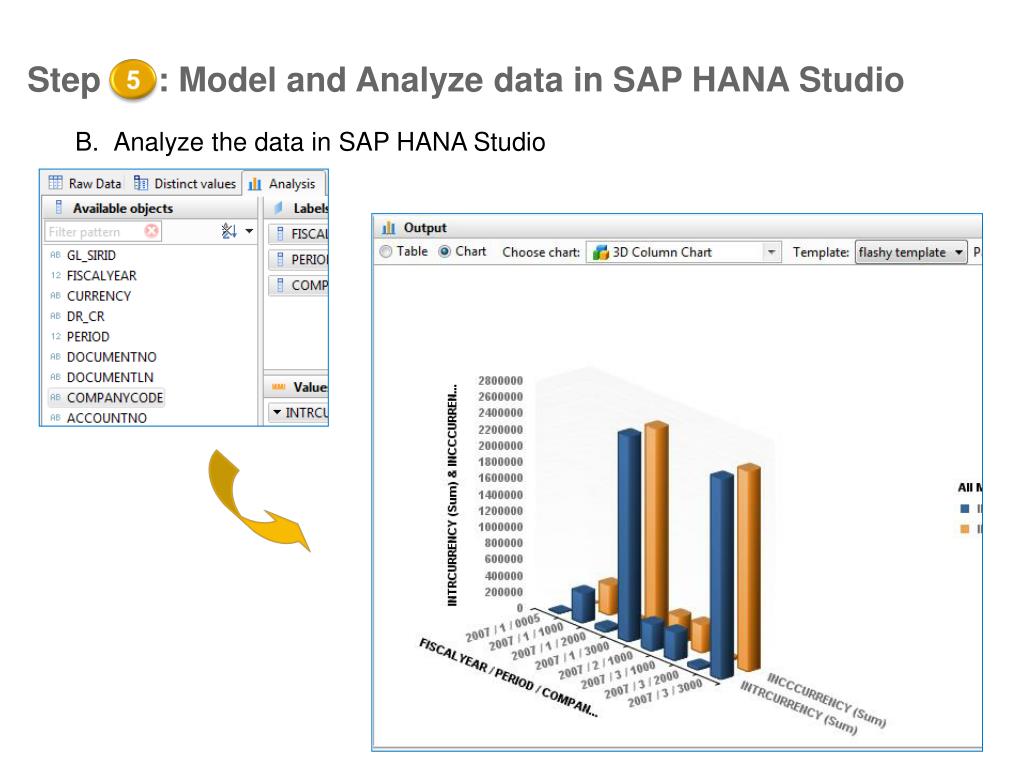The image size is (1024, 768).
Task: Click the AB type icon beside COMPANYCODE
Action: pyautogui.click(x=56, y=397)
